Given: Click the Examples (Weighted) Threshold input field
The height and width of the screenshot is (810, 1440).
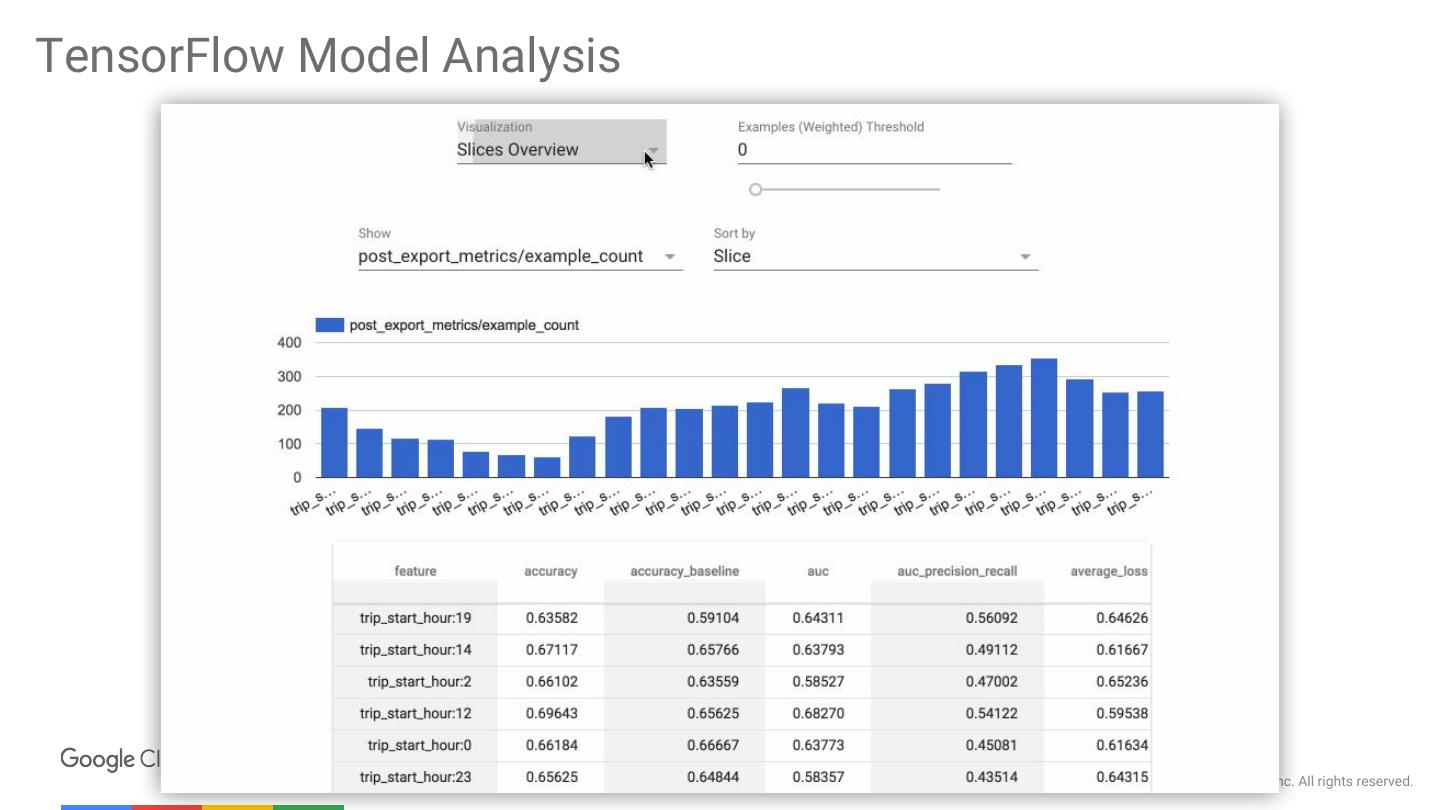Looking at the screenshot, I should pos(874,150).
